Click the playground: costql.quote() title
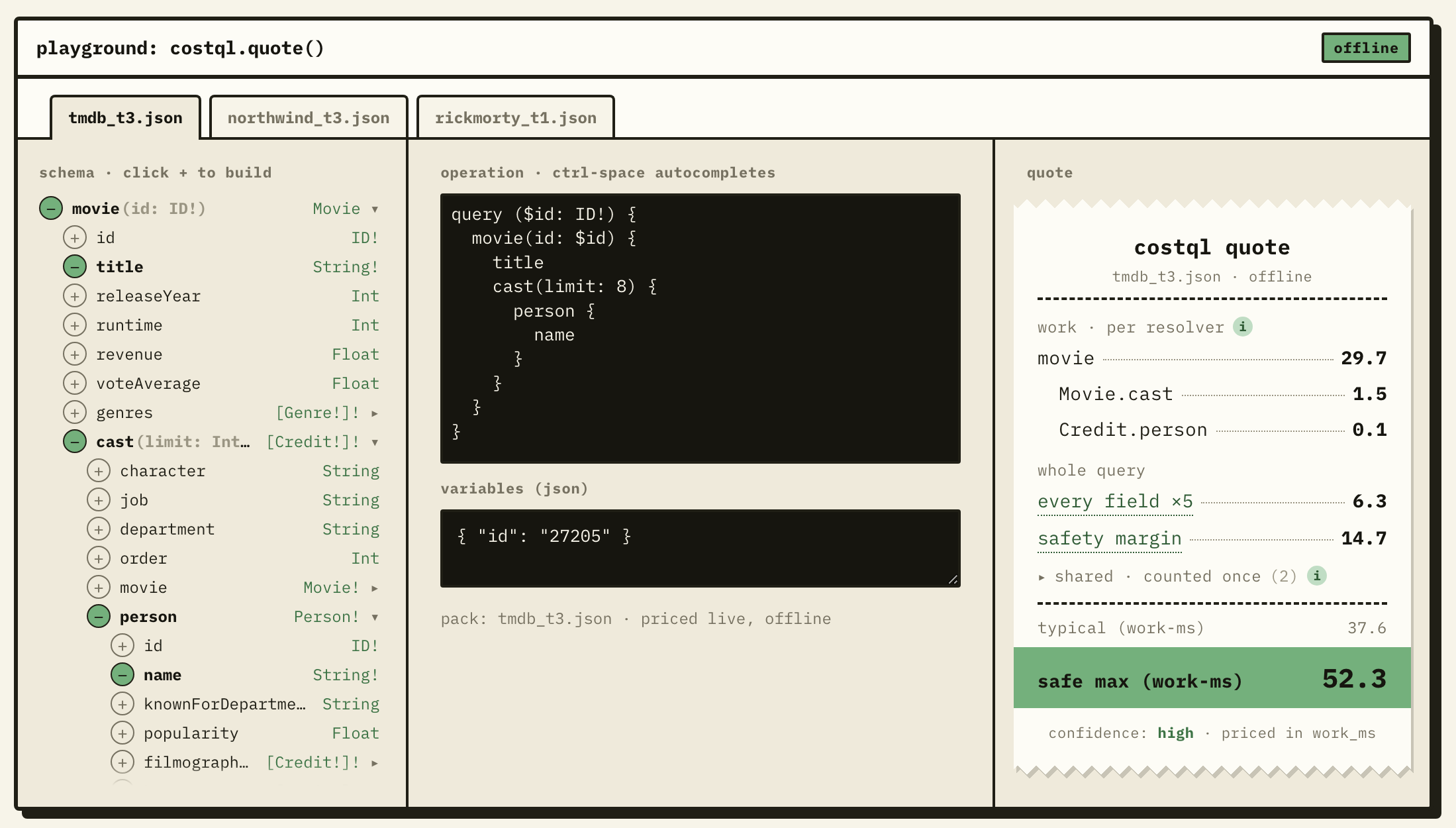This screenshot has width=1456, height=828. pos(180,48)
